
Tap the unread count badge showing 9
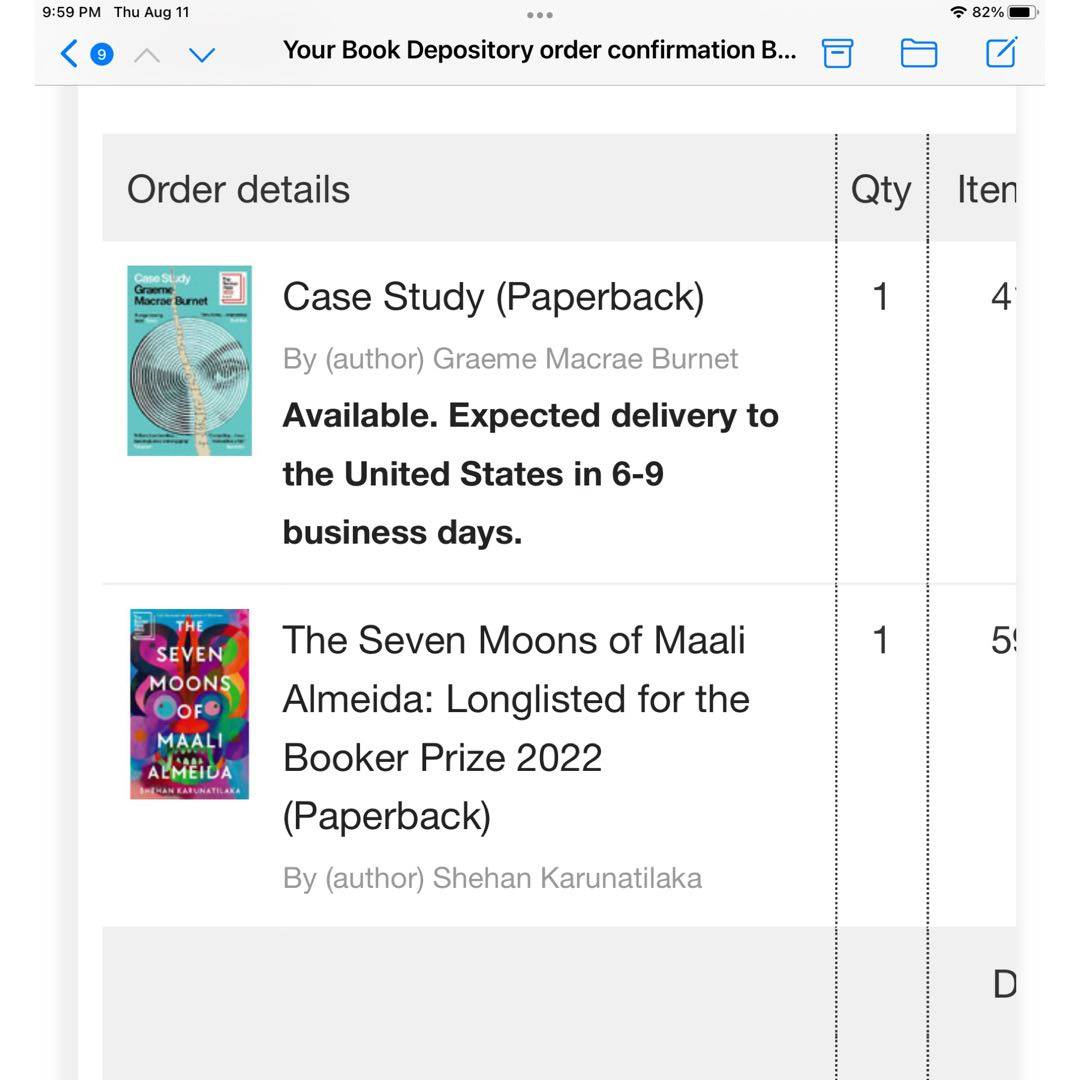(x=101, y=54)
